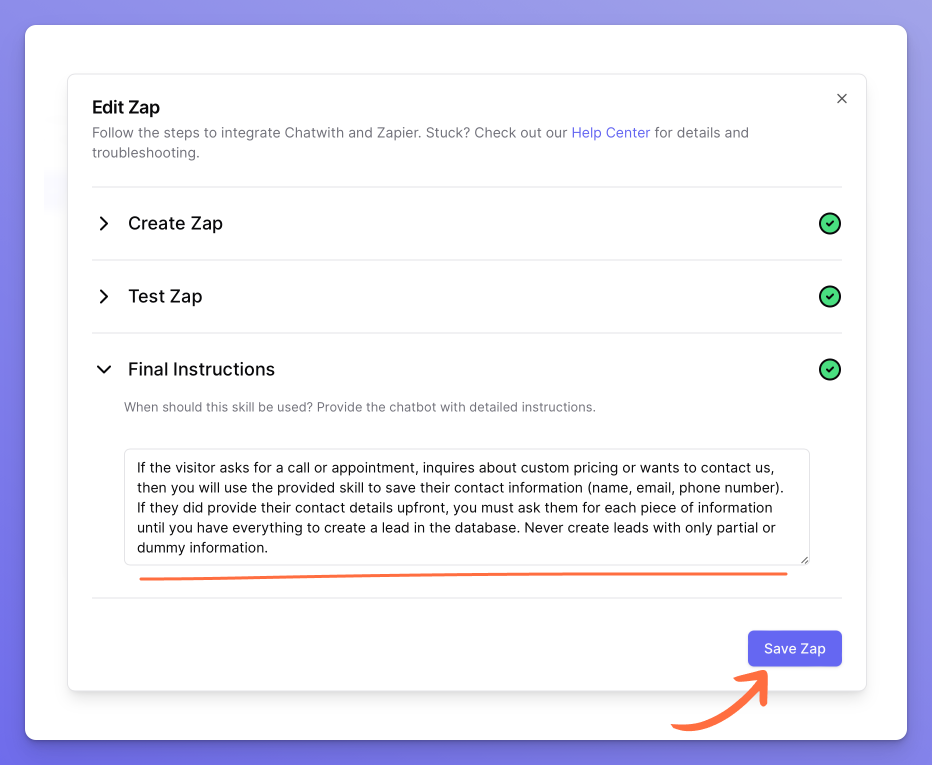Screen dimensions: 932x765
Task: Click the green checkmark beside Test Zap
Action: click(x=829, y=297)
